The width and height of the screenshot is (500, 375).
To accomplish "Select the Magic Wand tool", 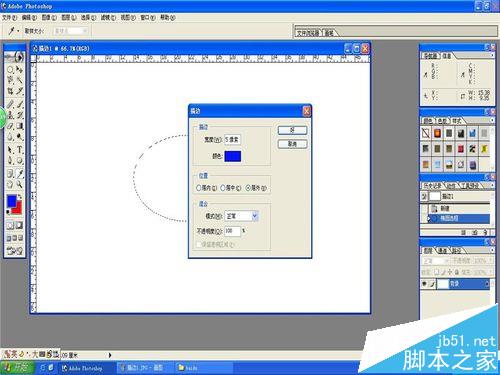I will (x=20, y=80).
